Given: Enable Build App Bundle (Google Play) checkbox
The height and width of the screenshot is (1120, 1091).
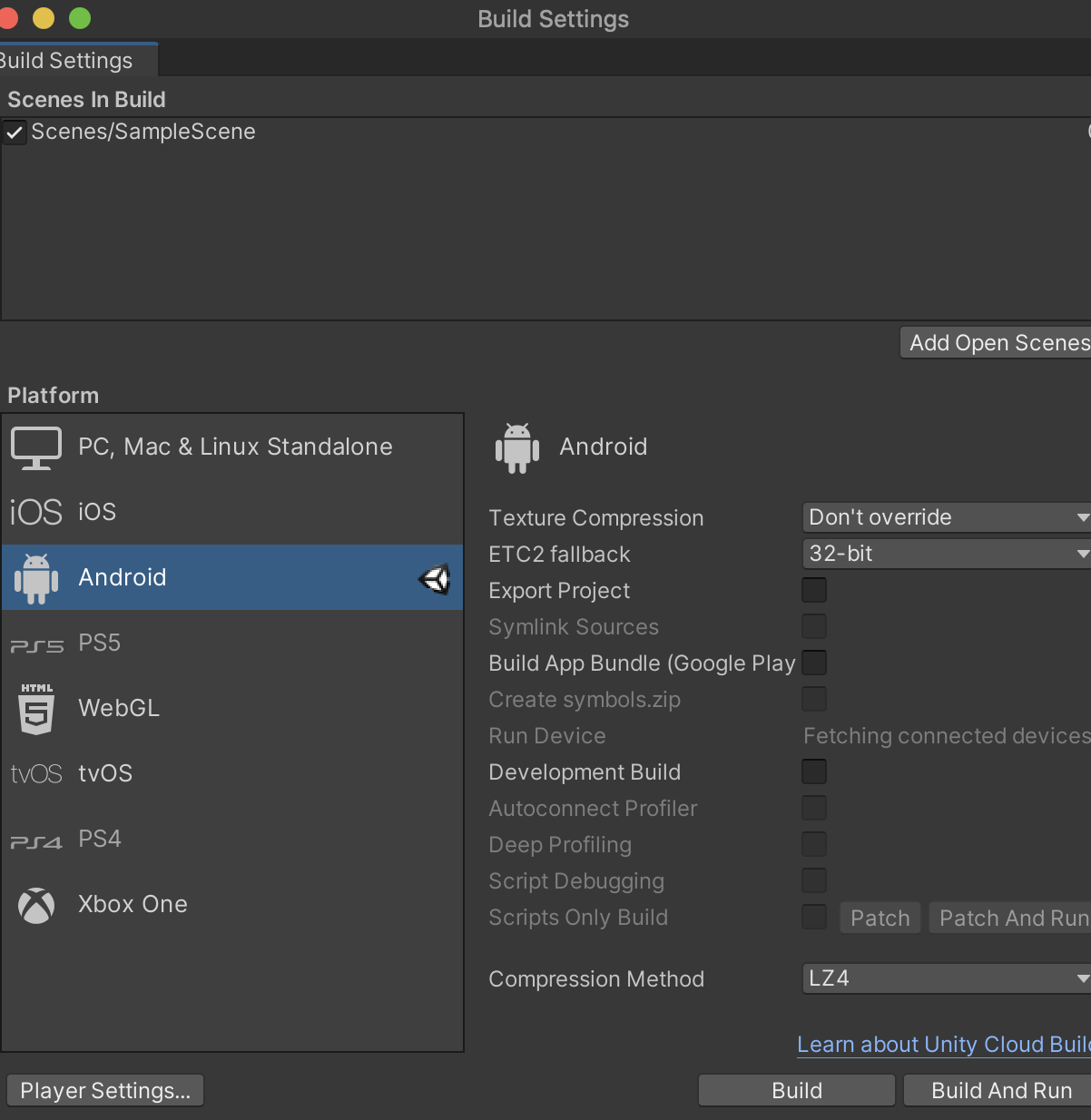Looking at the screenshot, I should pyautogui.click(x=814, y=663).
